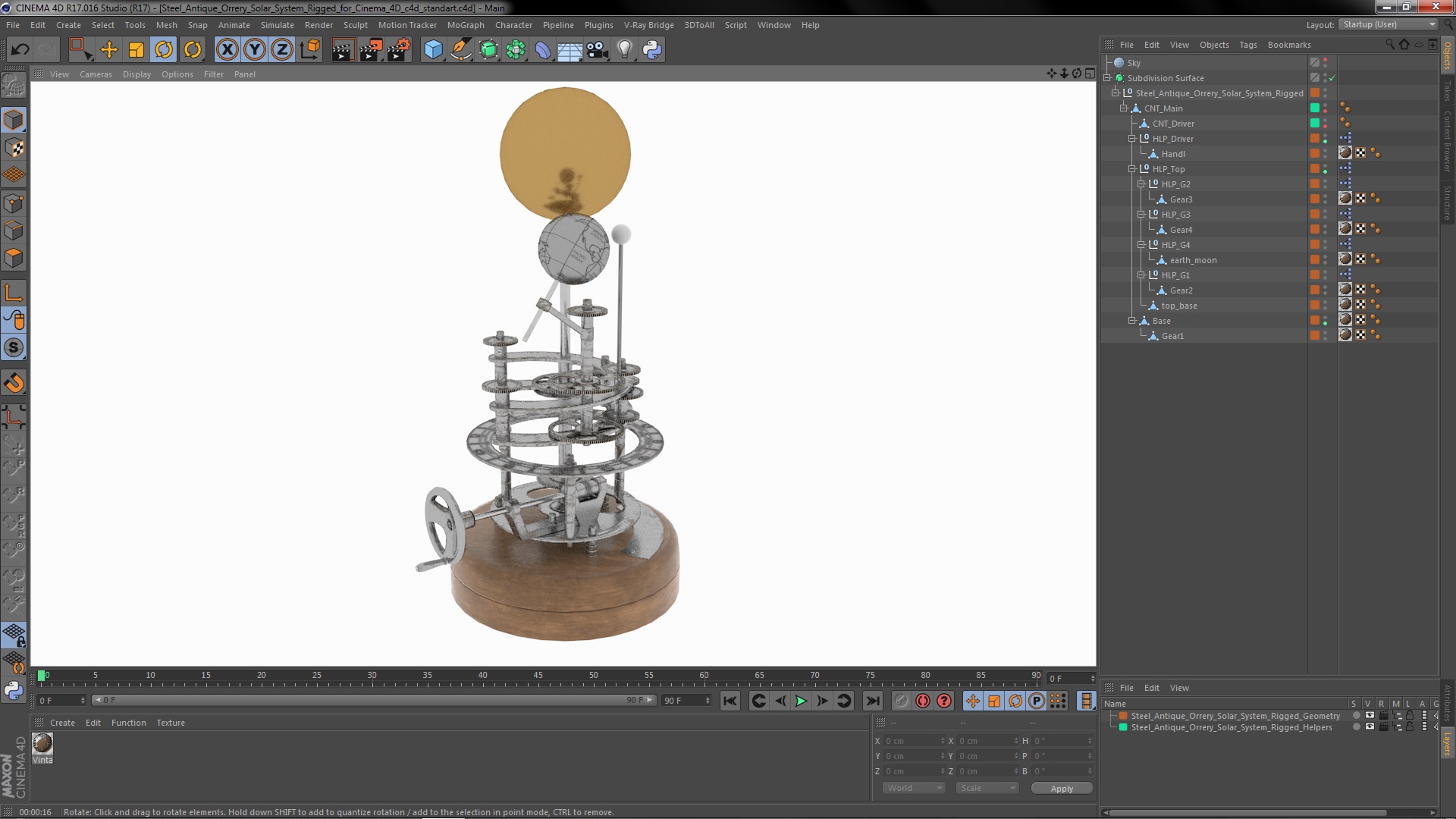
Task: Jump to the start of animation
Action: (x=730, y=701)
